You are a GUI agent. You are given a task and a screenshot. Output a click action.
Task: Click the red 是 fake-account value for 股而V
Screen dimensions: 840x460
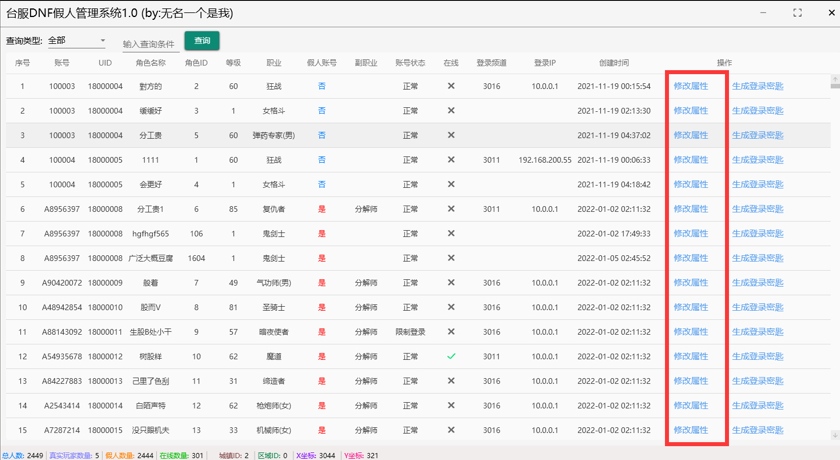point(321,307)
